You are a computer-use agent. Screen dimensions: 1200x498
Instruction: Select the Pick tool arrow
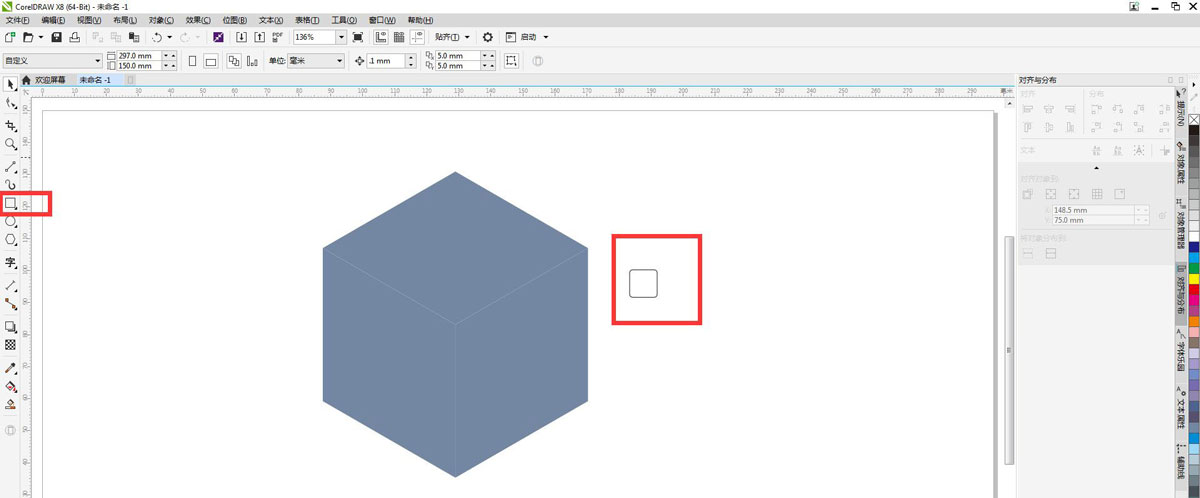click(x=11, y=84)
